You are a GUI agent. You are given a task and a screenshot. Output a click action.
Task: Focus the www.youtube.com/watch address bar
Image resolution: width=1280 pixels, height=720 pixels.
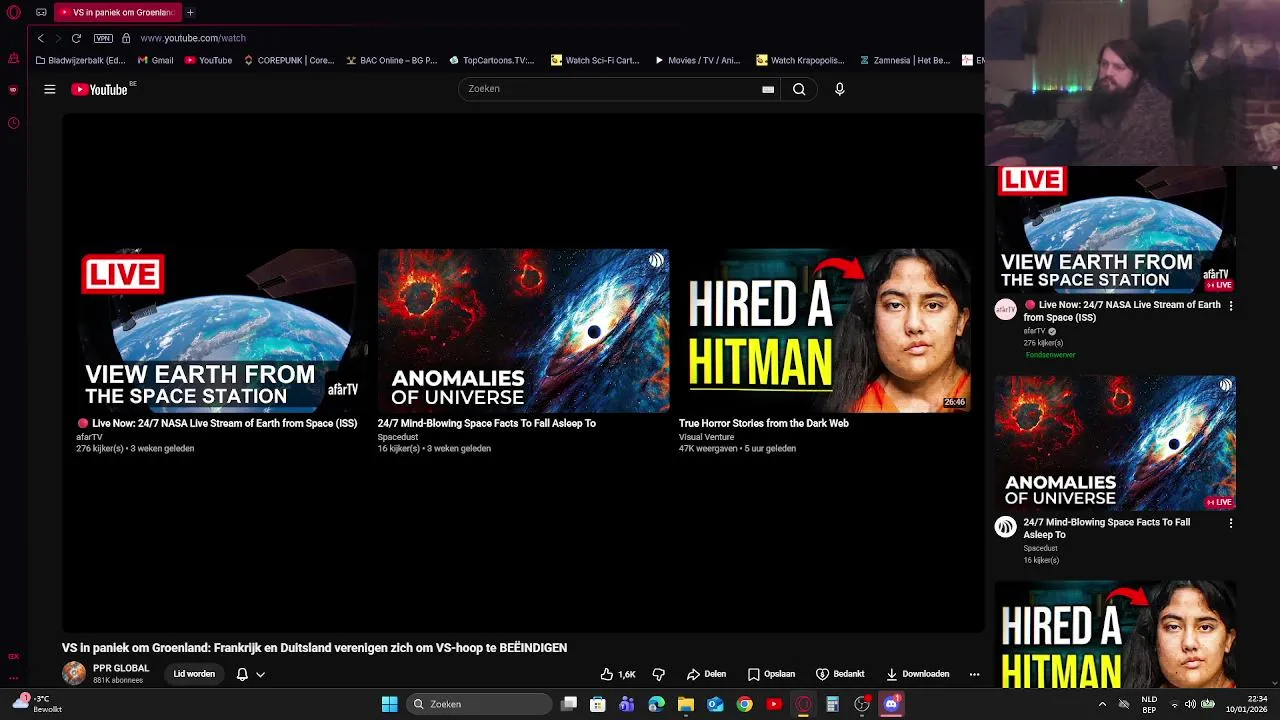click(193, 38)
